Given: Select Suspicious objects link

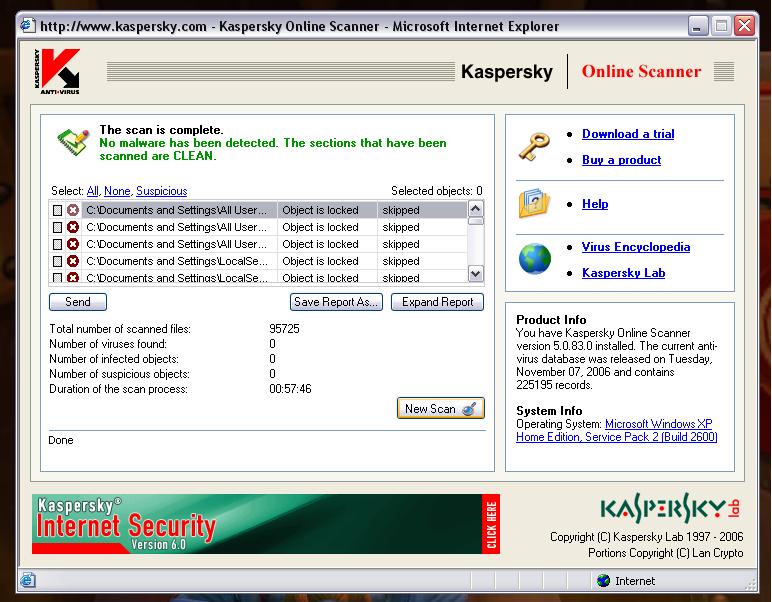Looking at the screenshot, I should click(161, 191).
